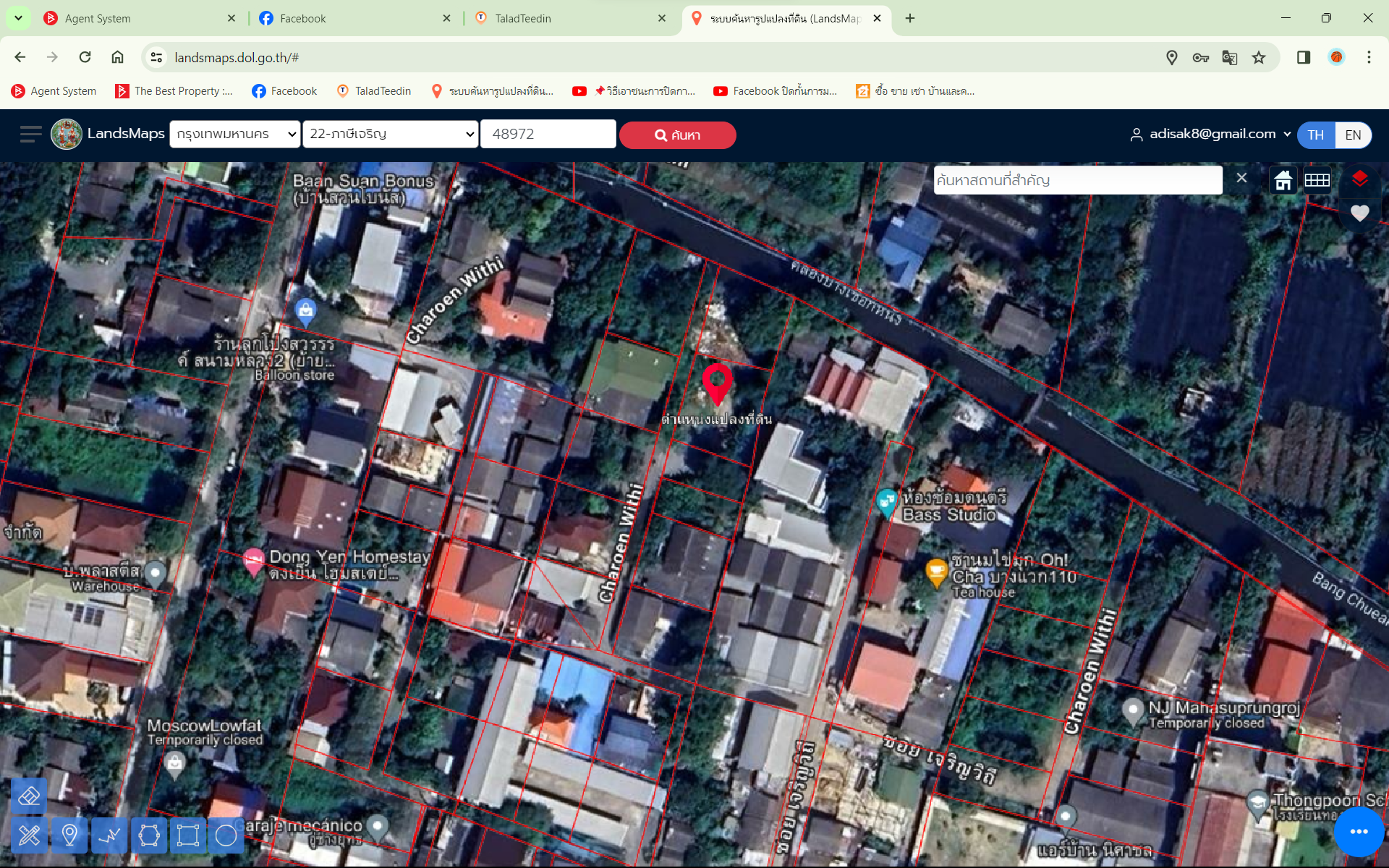The width and height of the screenshot is (1389, 868).
Task: Select the rectangle drawing tool
Action: pyautogui.click(x=188, y=835)
